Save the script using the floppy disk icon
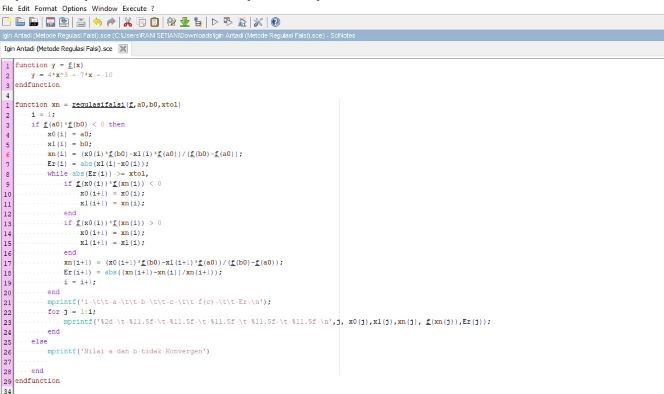Image resolution: width=664 pixels, height=394 pixels. (x=50, y=22)
